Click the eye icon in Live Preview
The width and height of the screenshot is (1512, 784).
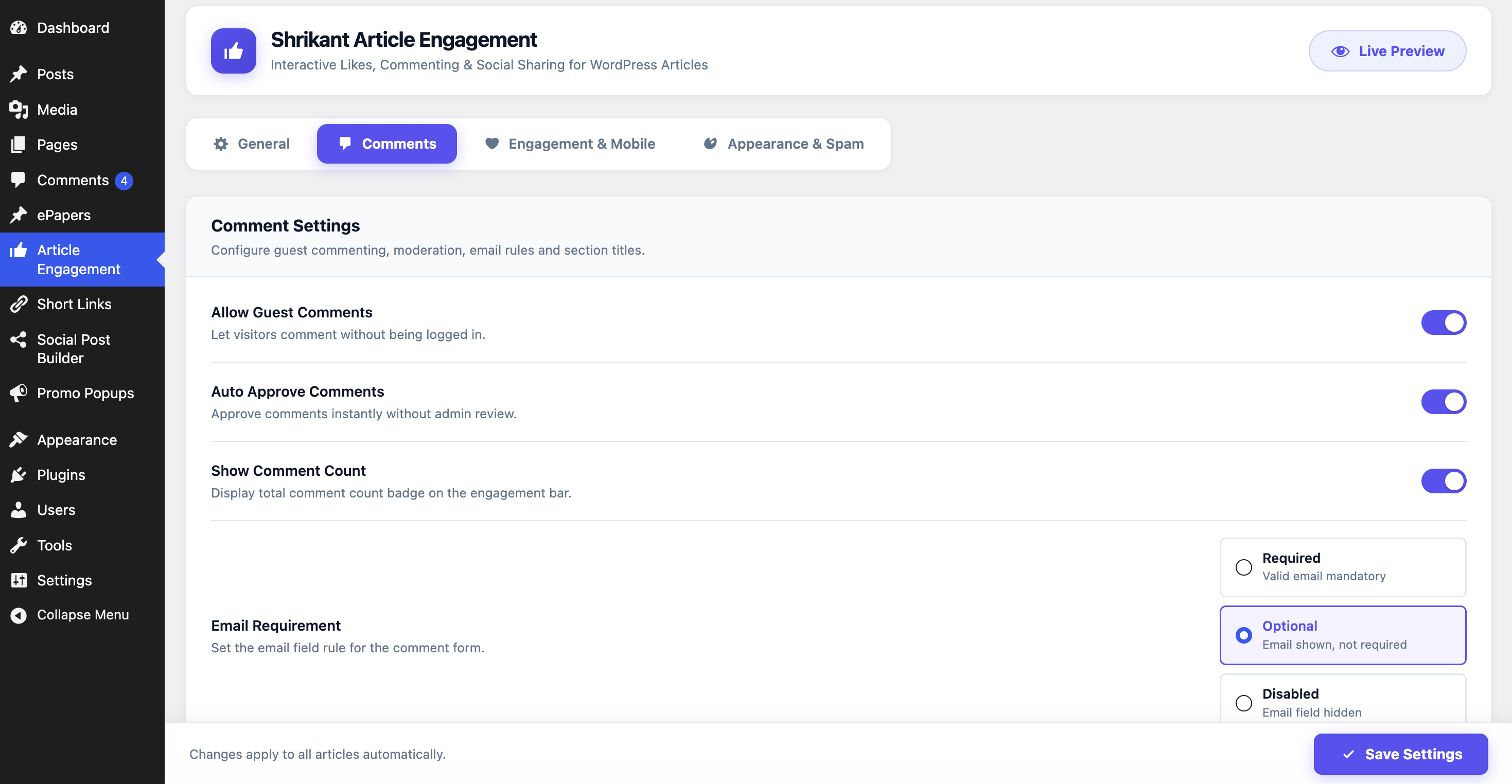(1340, 51)
